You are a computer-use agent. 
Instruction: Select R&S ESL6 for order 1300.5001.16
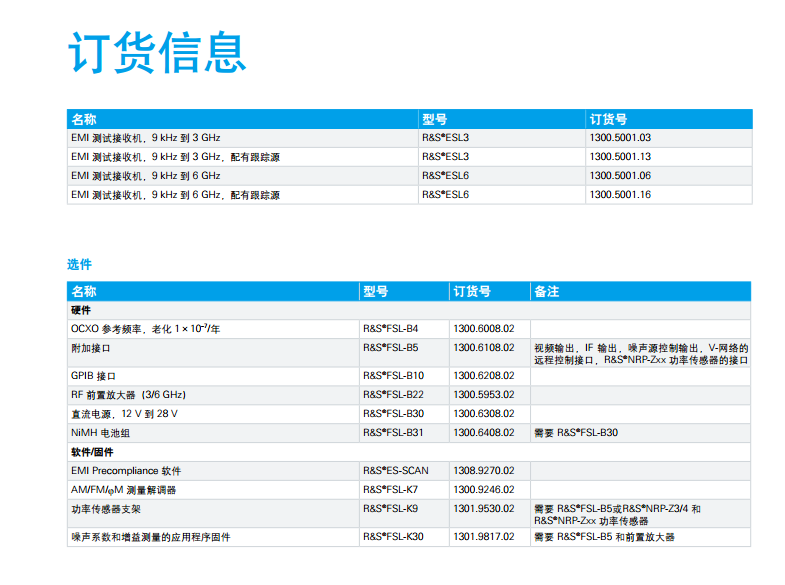click(x=446, y=195)
